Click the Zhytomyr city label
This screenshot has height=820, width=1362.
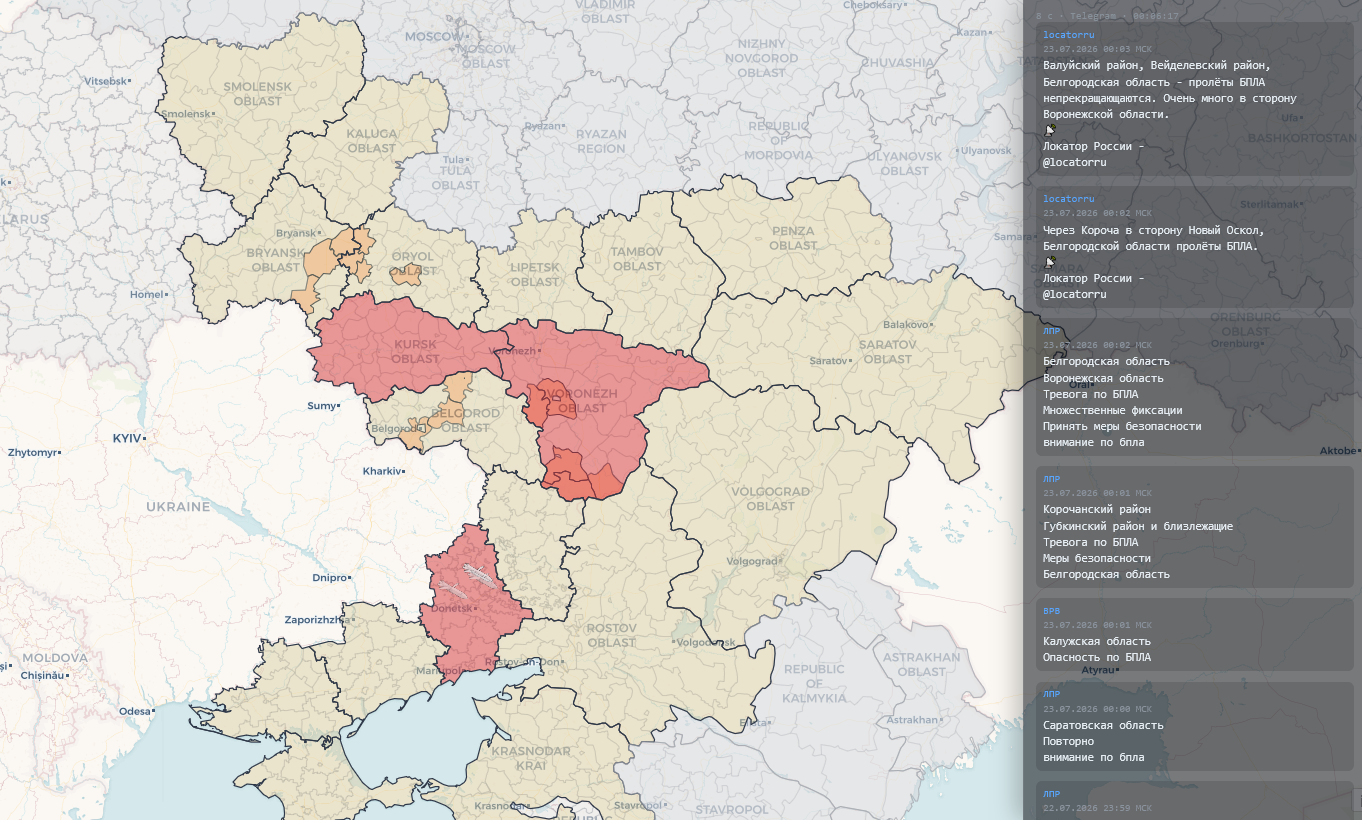point(32,453)
